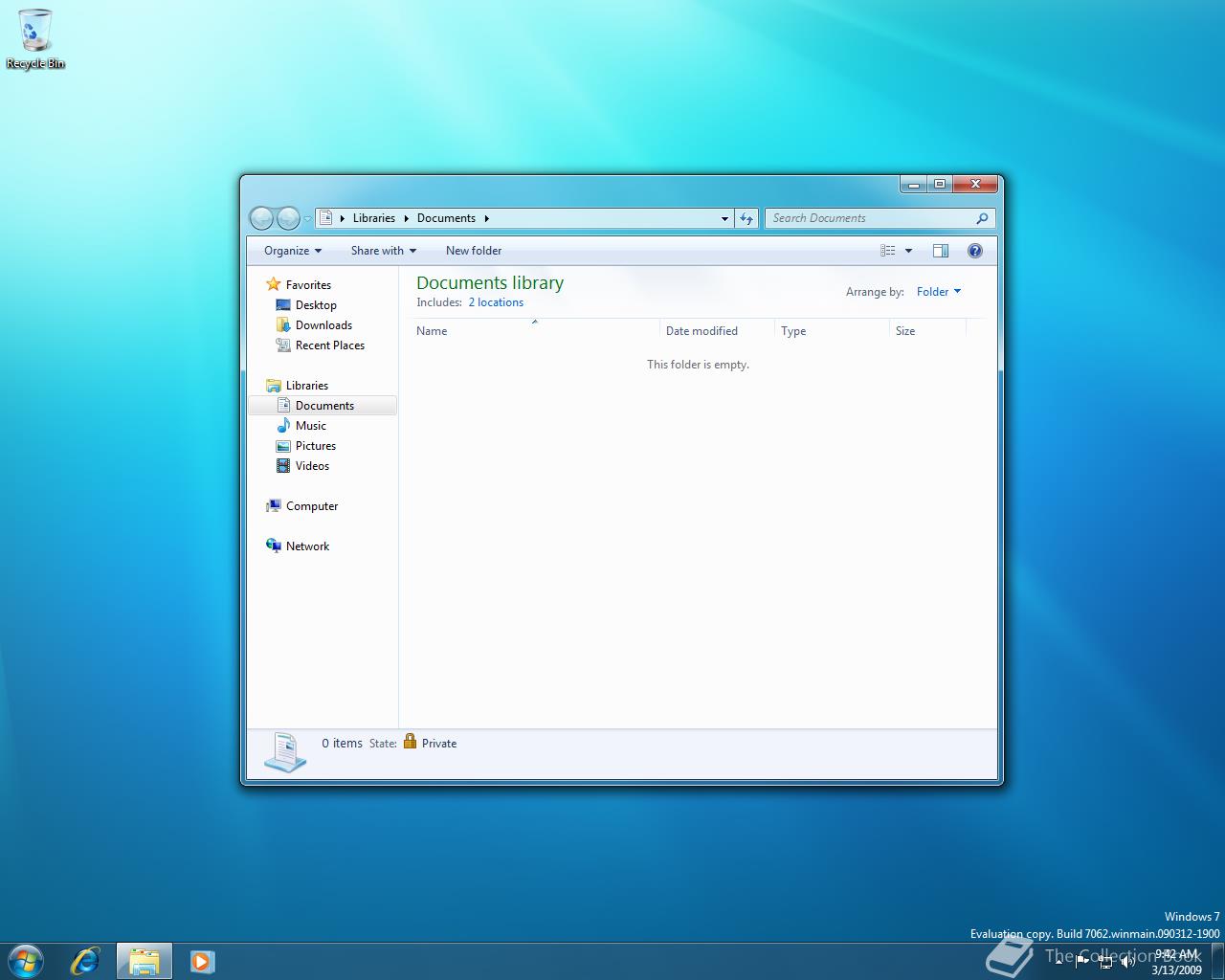Sort by the Name column header

534,331
